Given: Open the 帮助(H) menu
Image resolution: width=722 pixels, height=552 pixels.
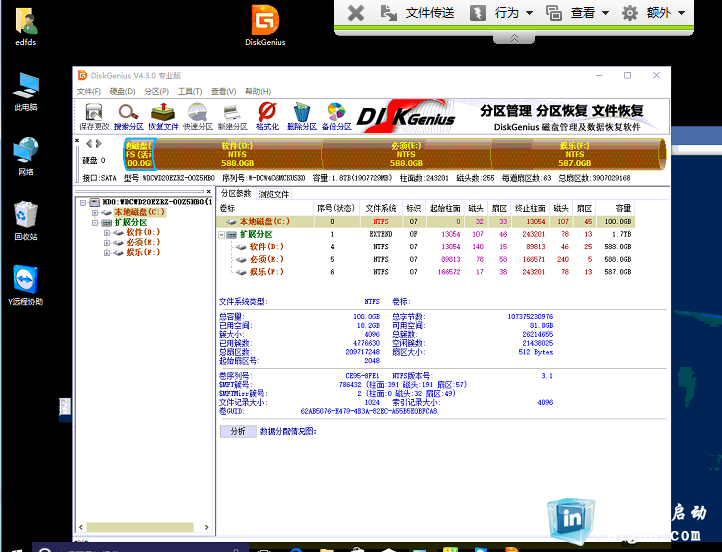Looking at the screenshot, I should pos(258,91).
